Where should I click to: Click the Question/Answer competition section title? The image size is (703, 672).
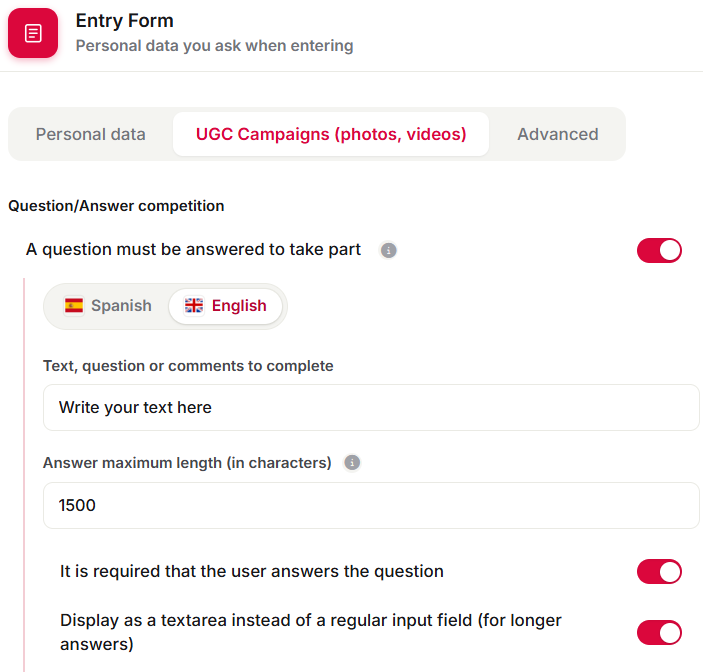click(x=116, y=206)
